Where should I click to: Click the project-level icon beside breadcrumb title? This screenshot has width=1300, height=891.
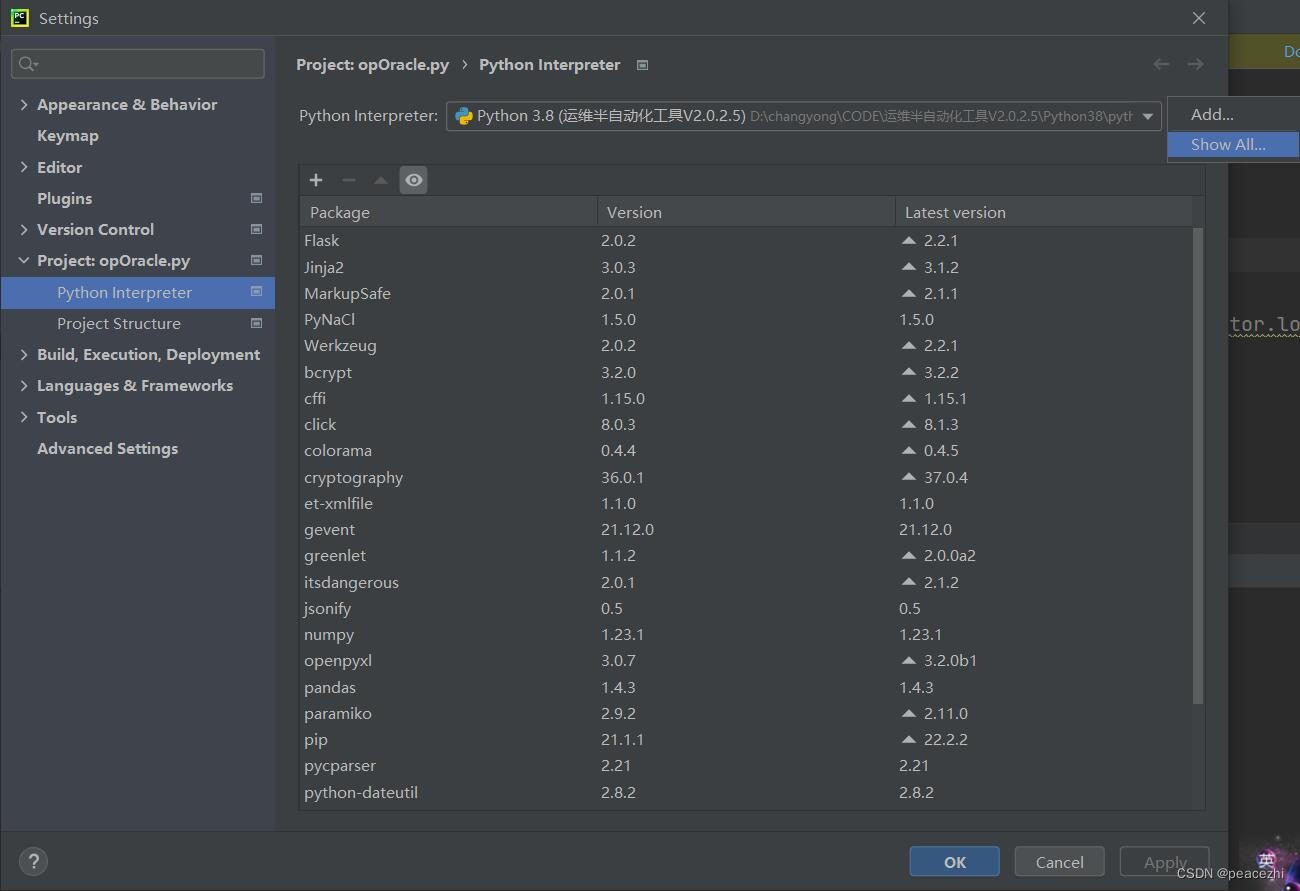click(x=643, y=65)
